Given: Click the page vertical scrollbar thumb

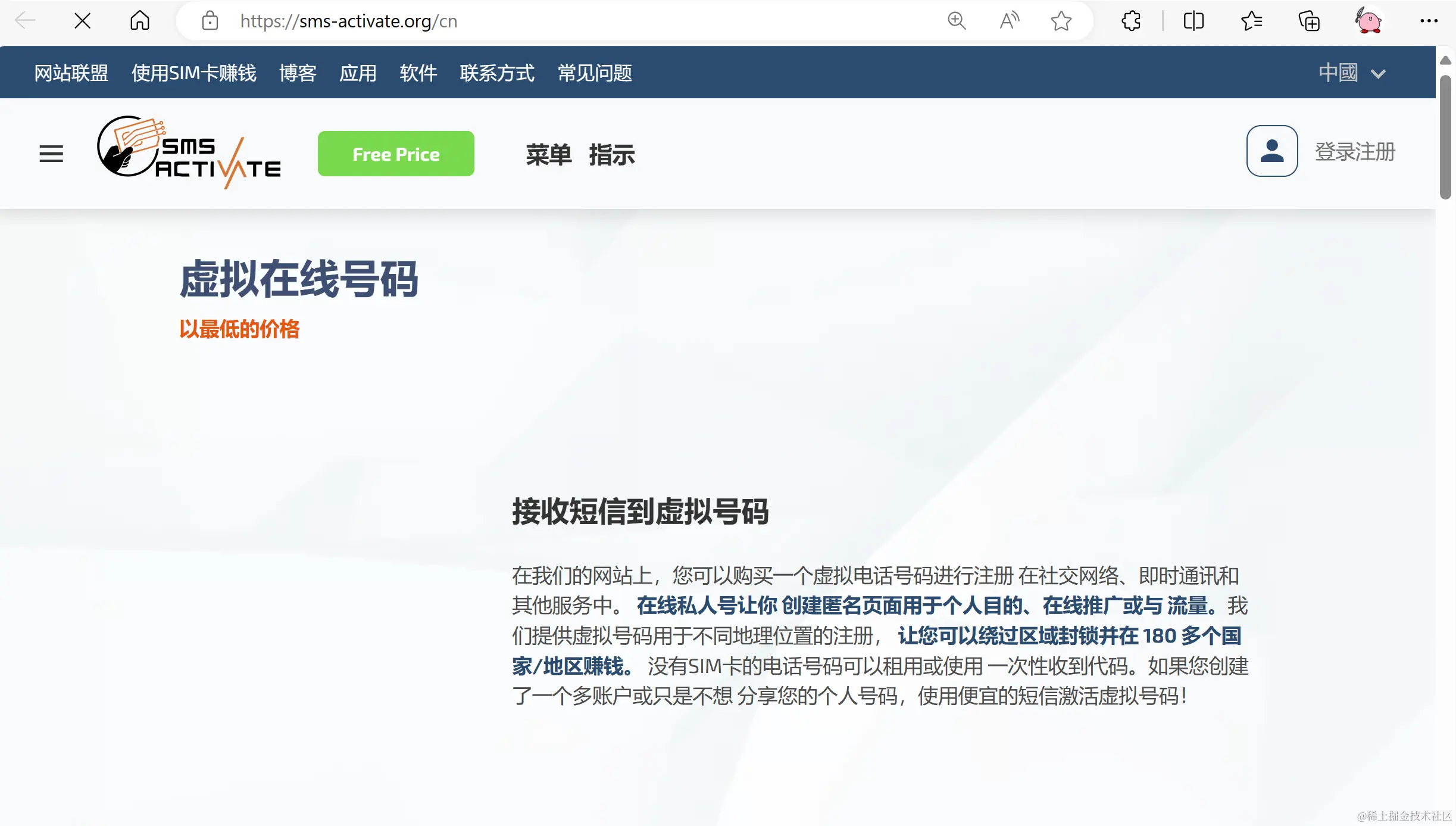Looking at the screenshot, I should pos(1445,137).
